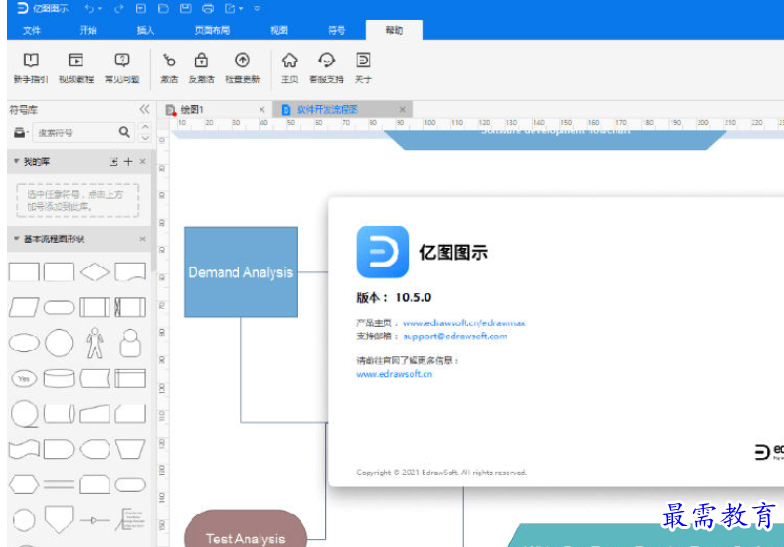Switch to the 插入 ribbon tab

(x=146, y=30)
